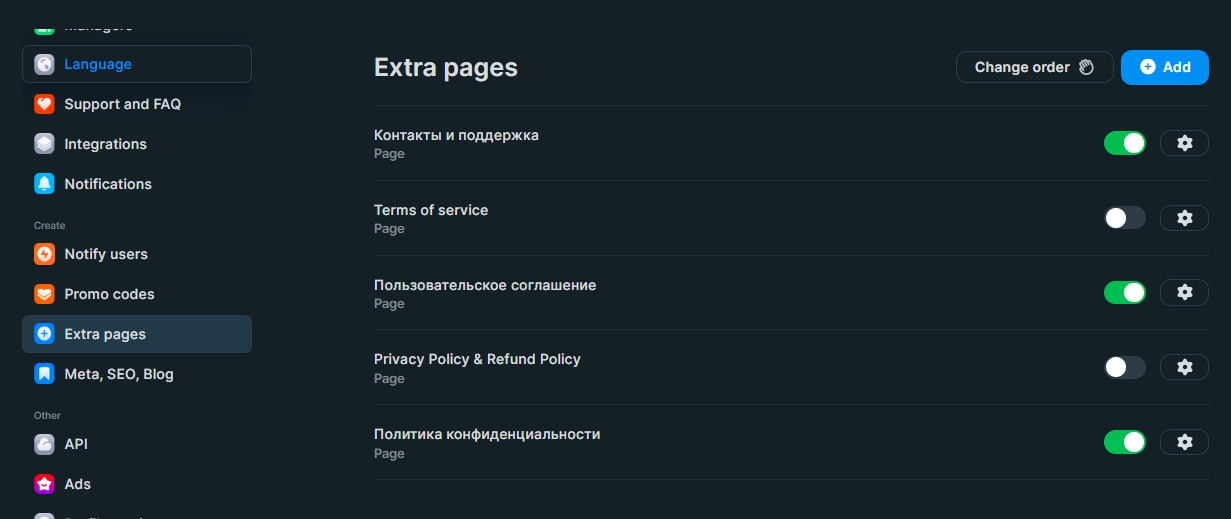Open settings gear for Terms of service

click(x=1184, y=218)
